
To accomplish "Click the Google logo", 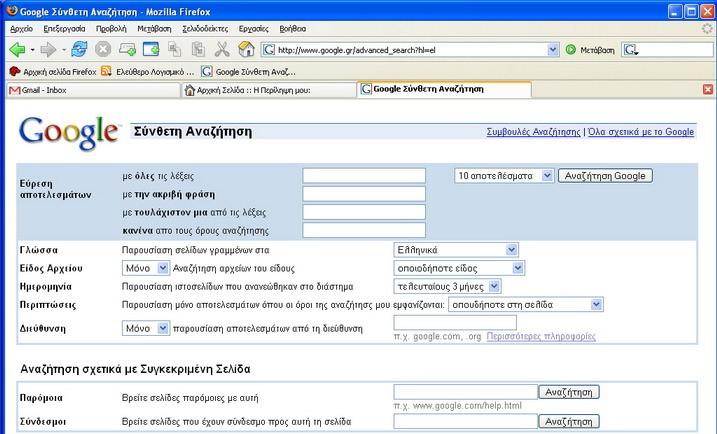I will [x=69, y=132].
